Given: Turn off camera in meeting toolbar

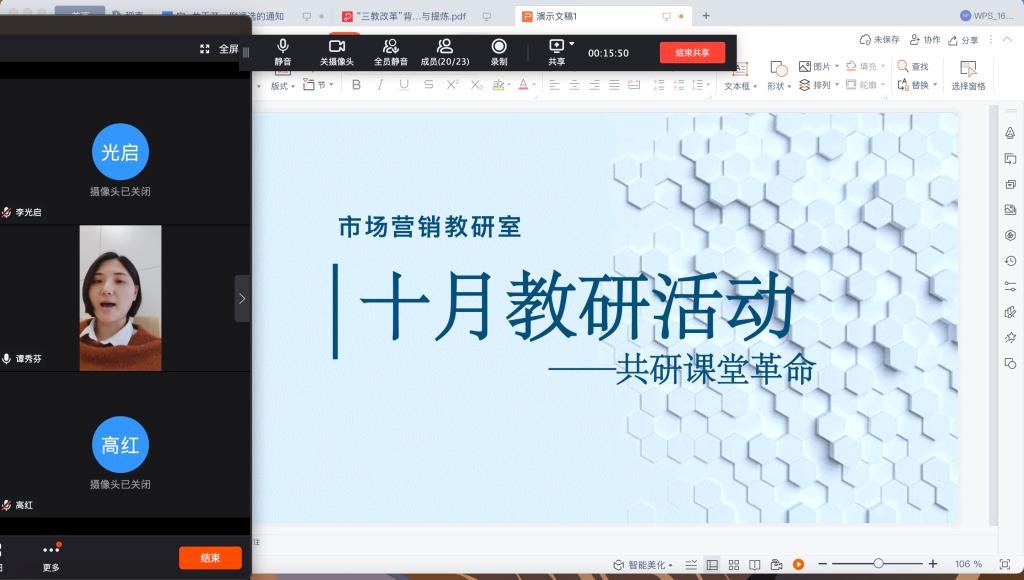Looking at the screenshot, I should point(337,52).
